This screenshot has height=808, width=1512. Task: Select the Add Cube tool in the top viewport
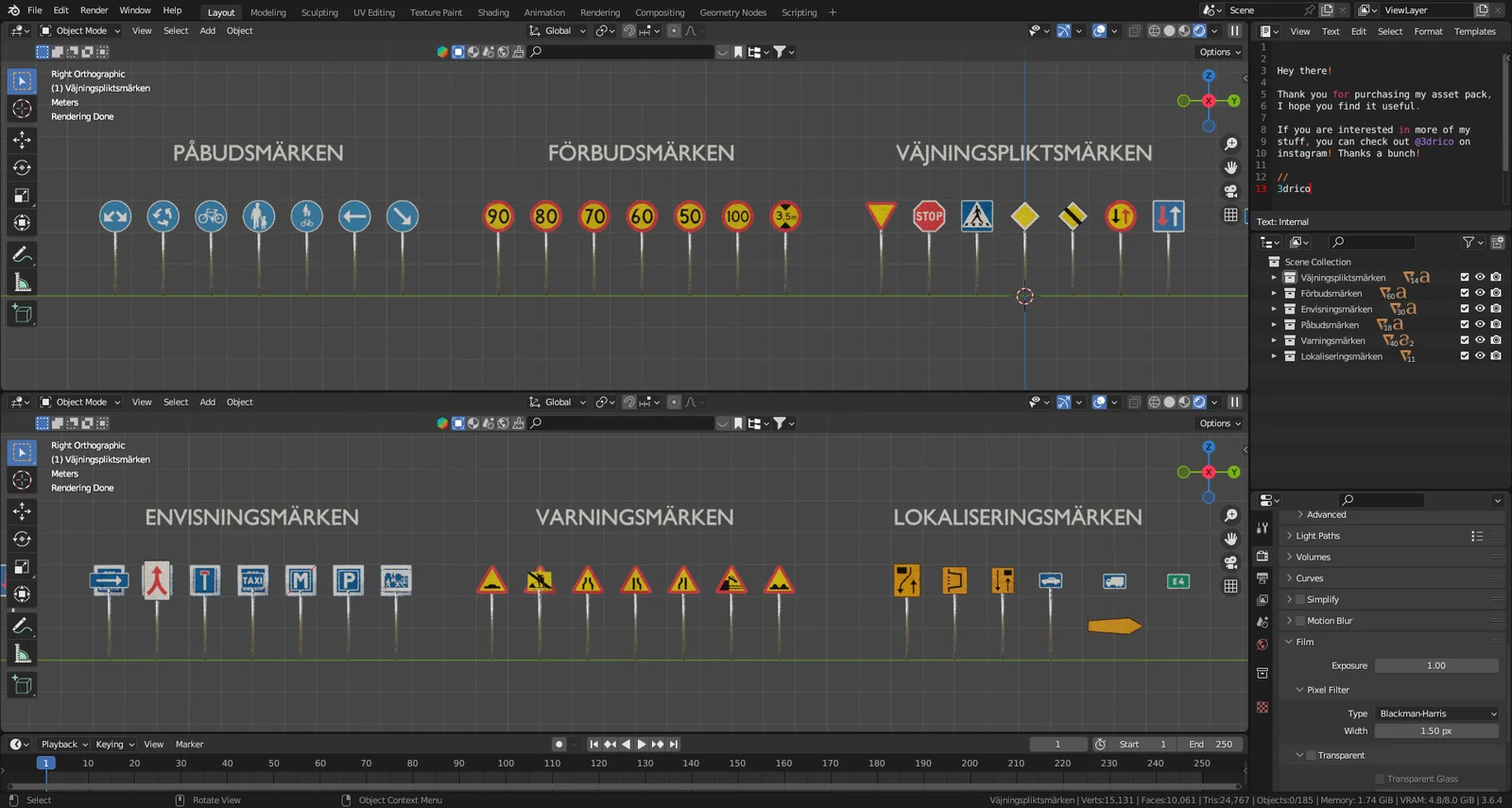click(x=22, y=314)
